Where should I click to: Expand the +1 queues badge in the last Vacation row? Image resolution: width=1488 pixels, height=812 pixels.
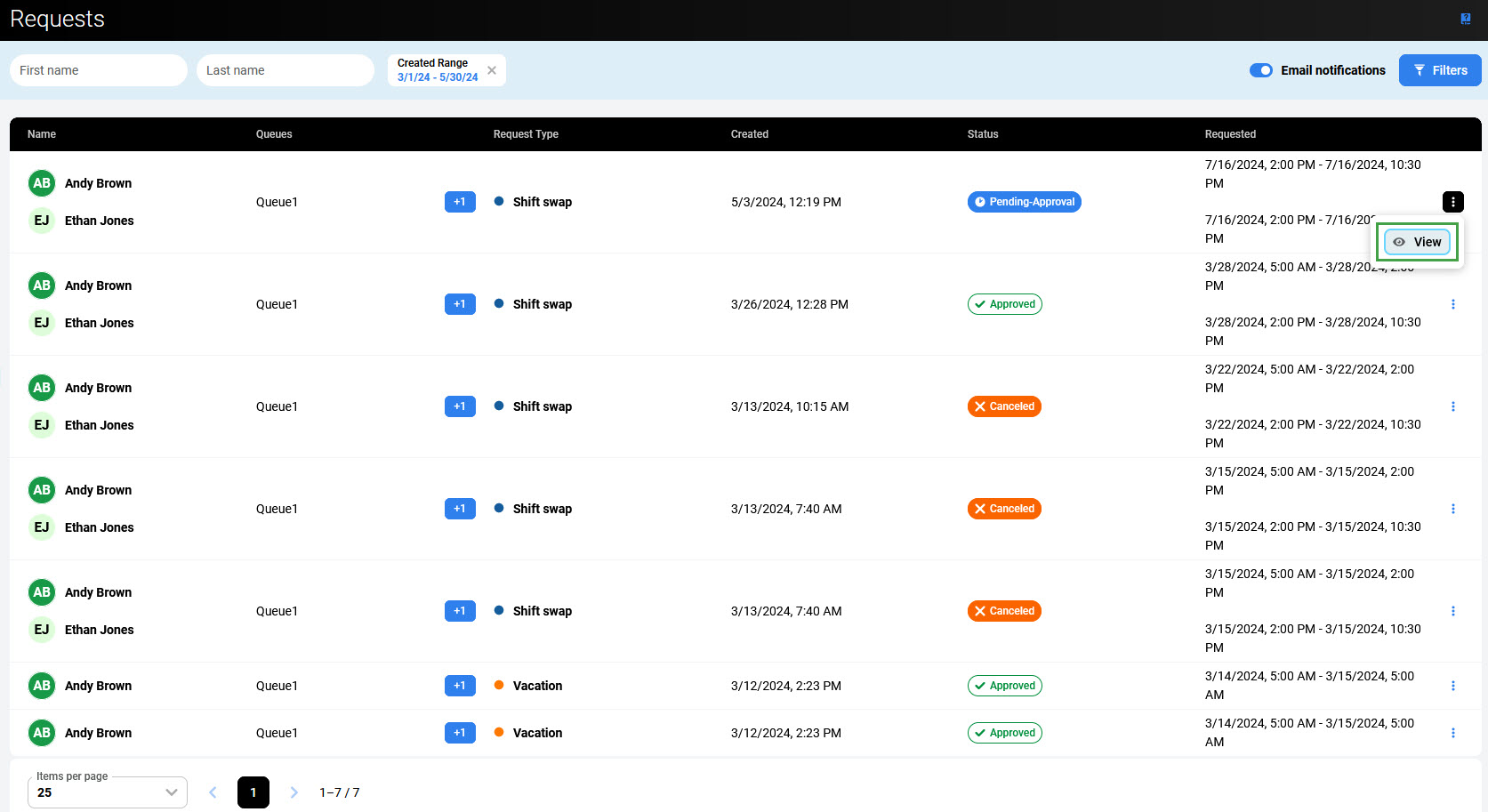click(x=460, y=733)
